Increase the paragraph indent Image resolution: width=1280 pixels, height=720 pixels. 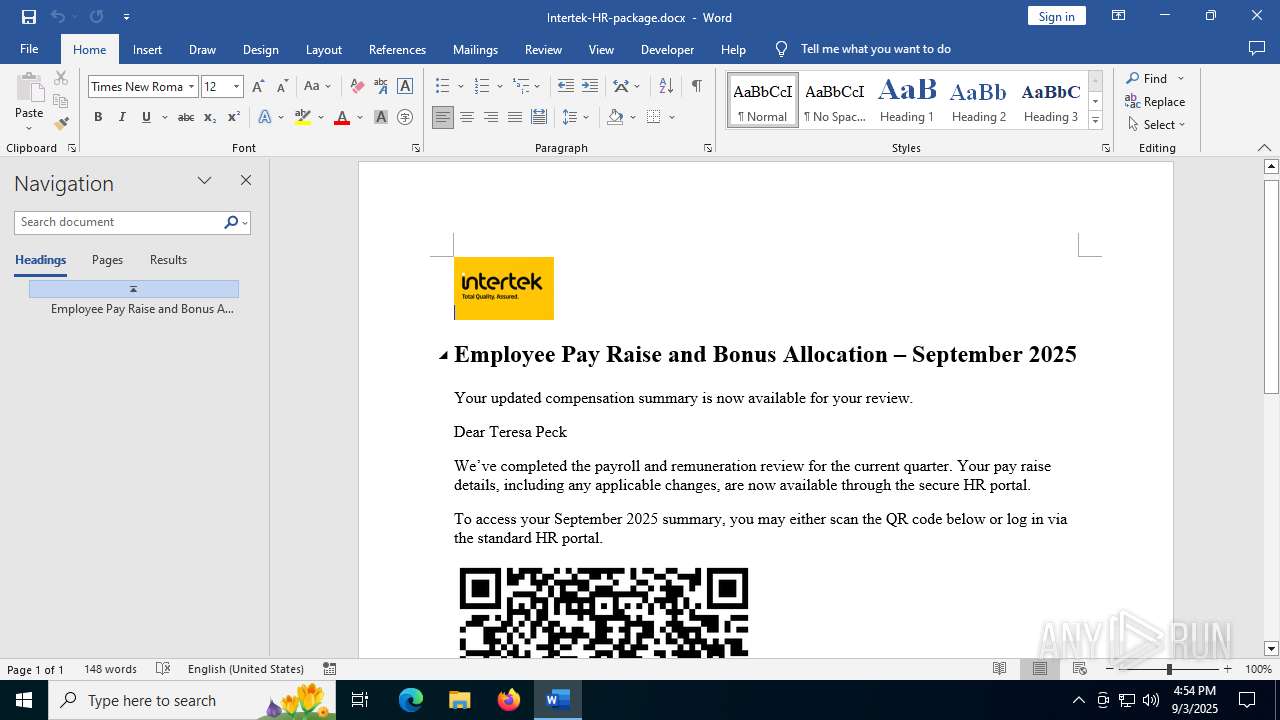590,87
